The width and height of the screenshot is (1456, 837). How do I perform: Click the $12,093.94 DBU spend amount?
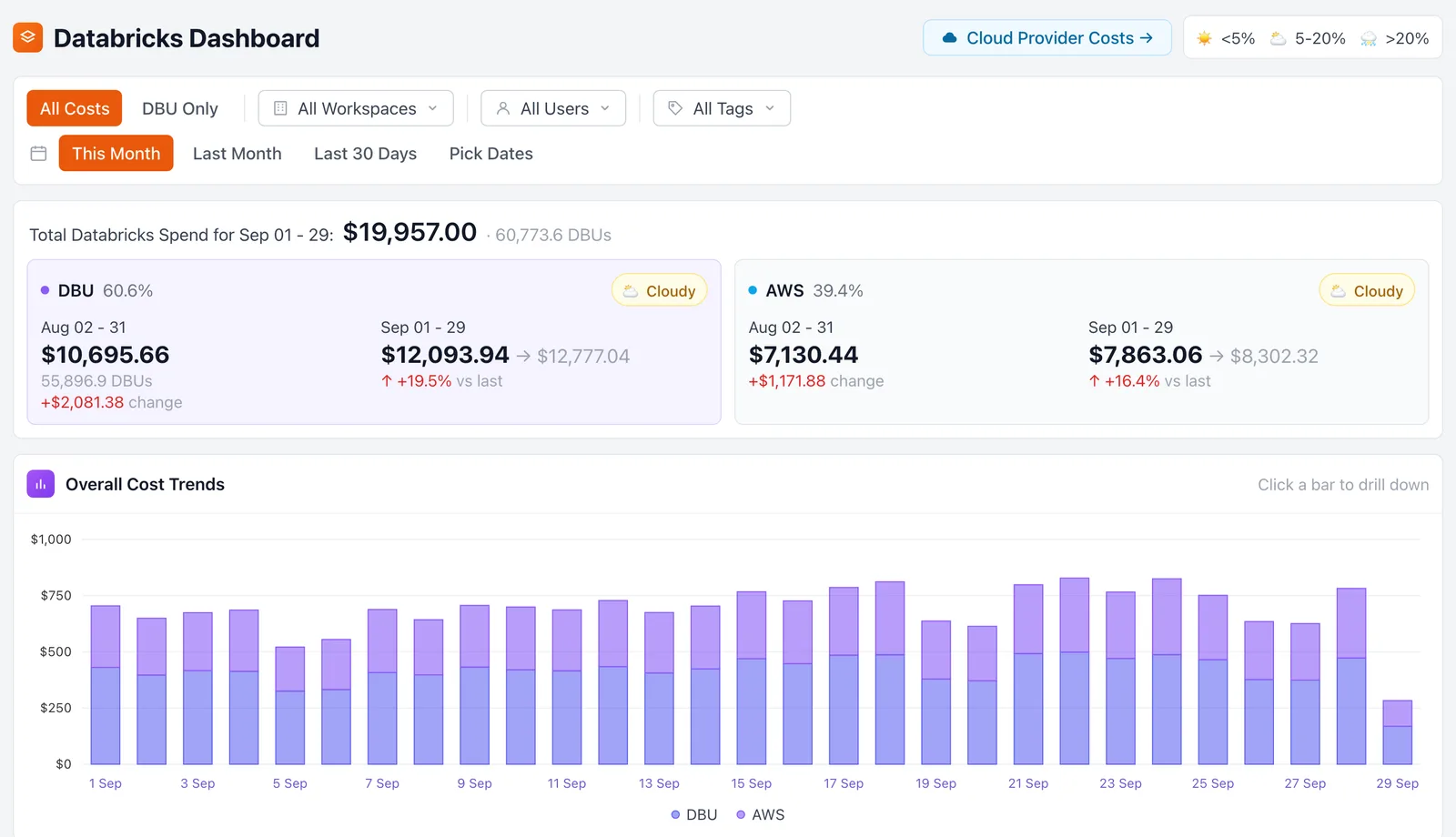pyautogui.click(x=445, y=355)
